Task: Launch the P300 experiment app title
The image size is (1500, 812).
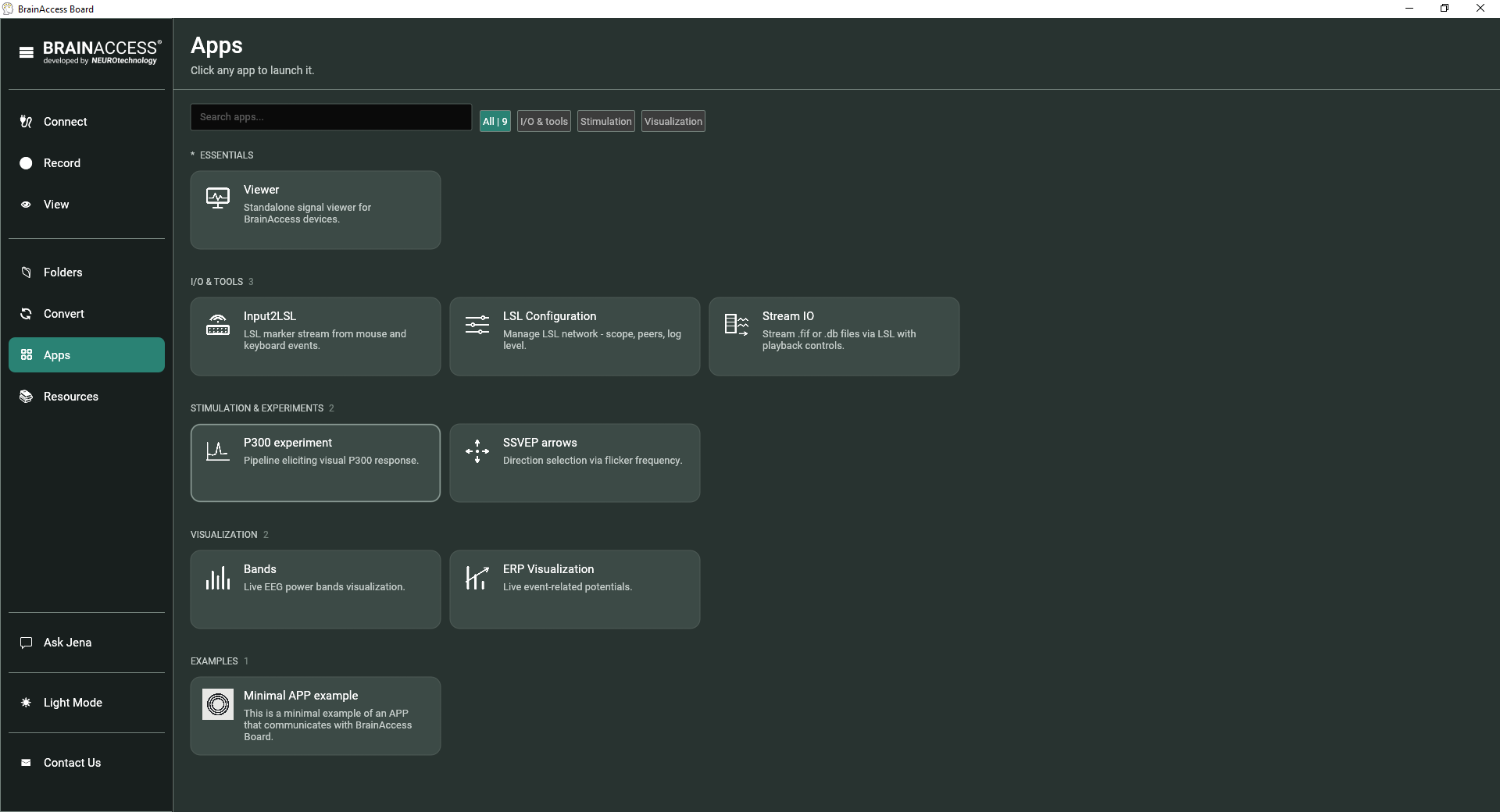Action: (288, 443)
